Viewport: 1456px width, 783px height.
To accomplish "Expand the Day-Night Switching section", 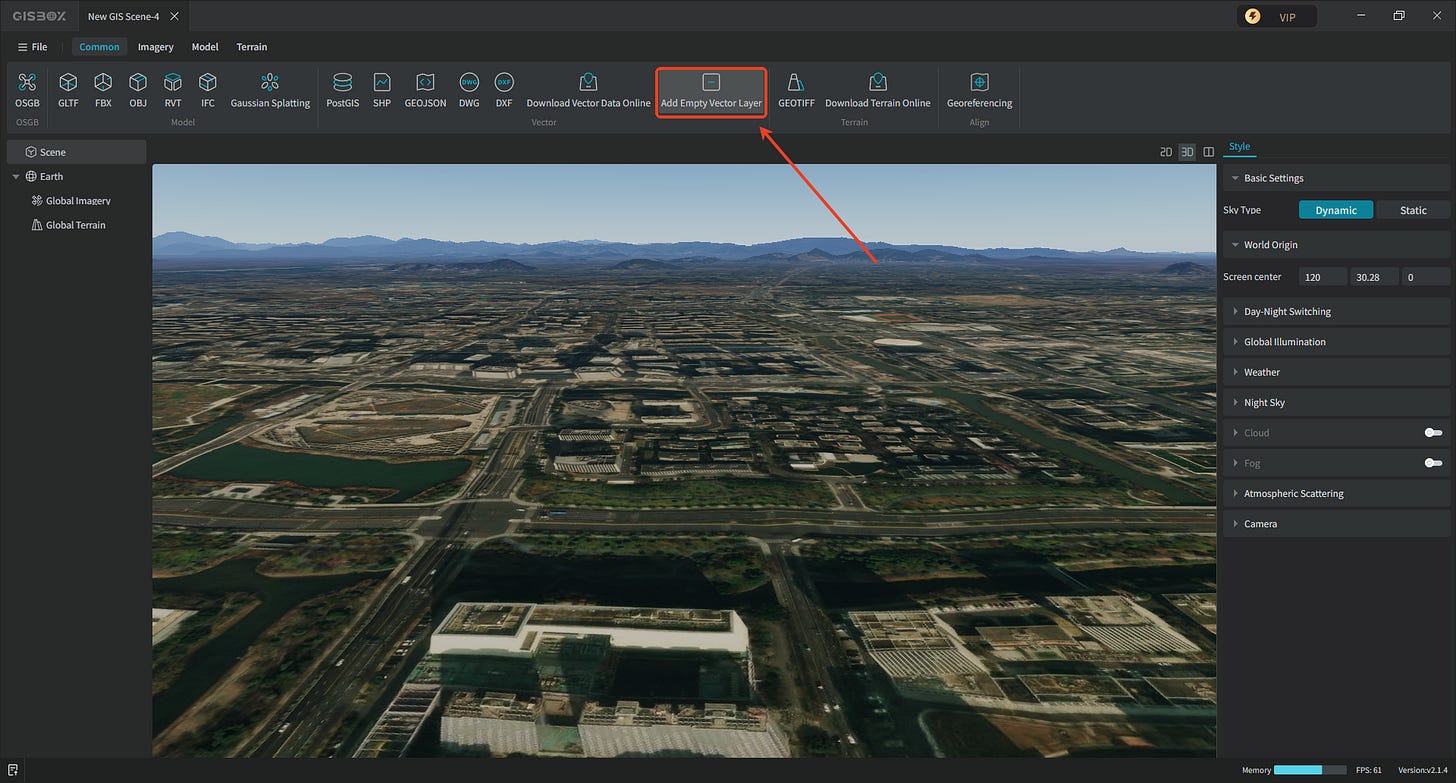I will 1336,312.
